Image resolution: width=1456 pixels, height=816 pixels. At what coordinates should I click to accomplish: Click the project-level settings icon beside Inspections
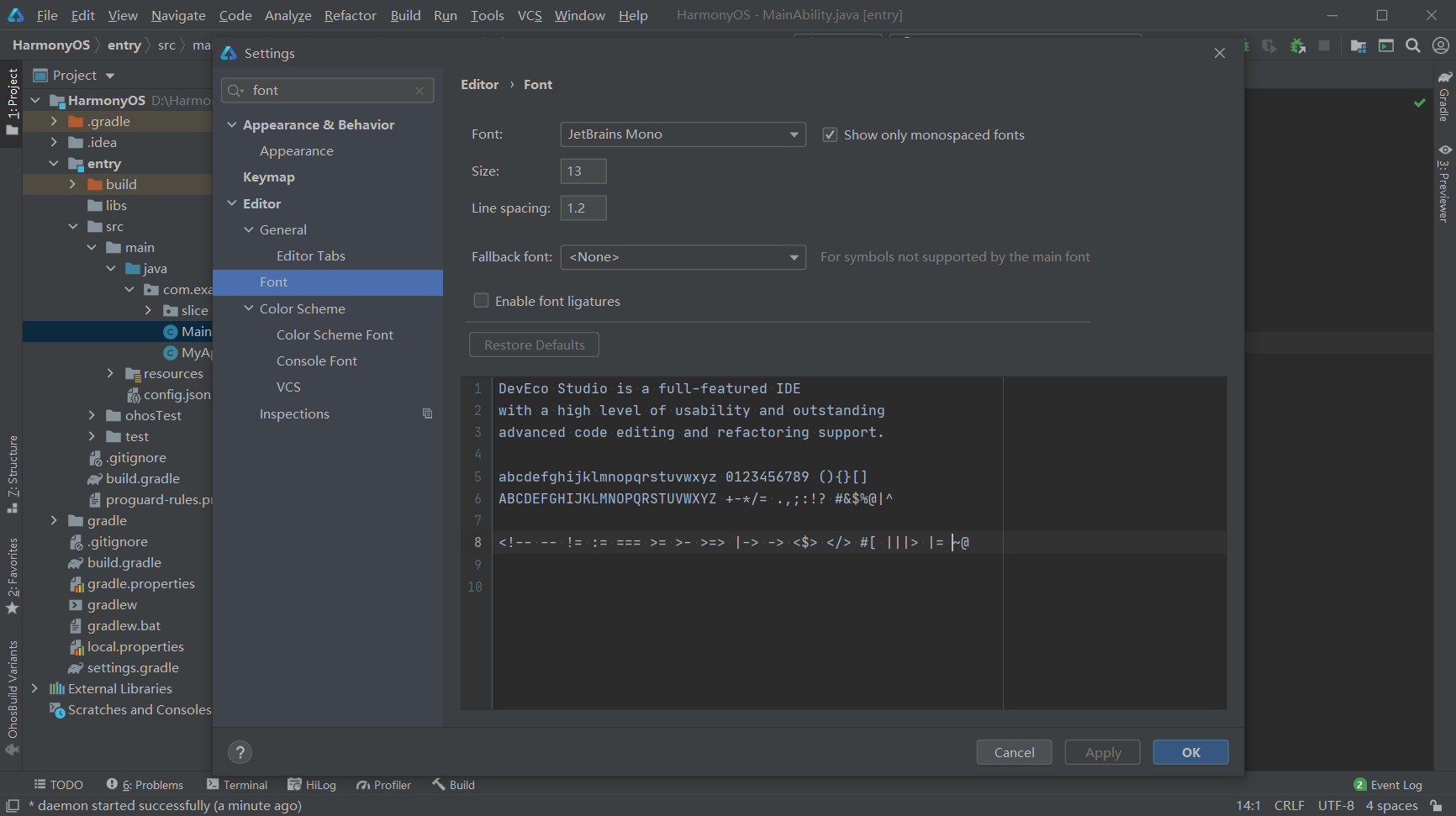click(x=427, y=413)
